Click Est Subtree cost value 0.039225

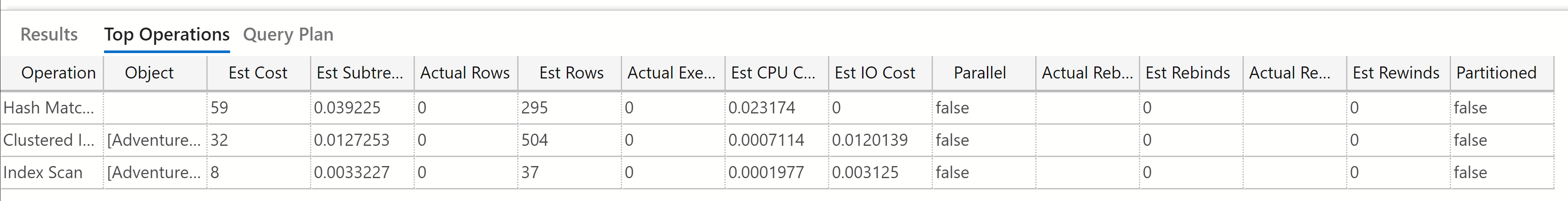click(x=347, y=108)
